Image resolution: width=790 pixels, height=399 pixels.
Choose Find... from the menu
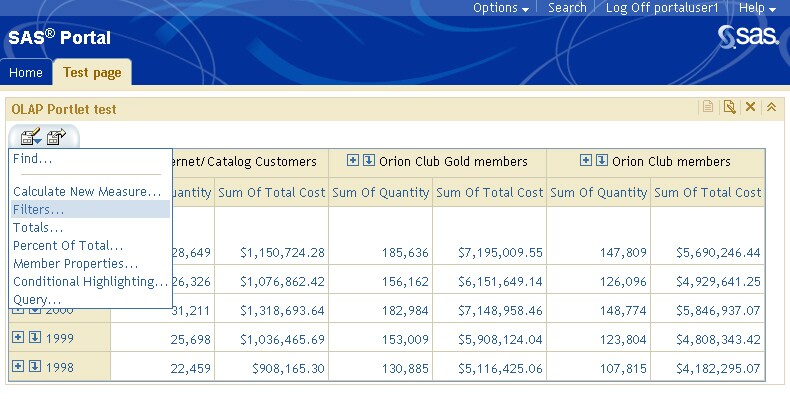[32, 159]
